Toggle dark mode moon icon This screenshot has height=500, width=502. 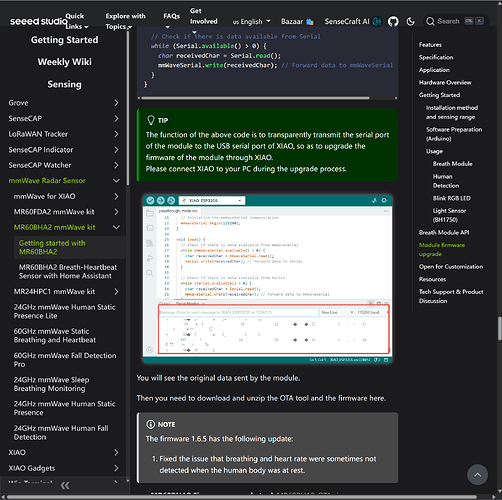[411, 22]
